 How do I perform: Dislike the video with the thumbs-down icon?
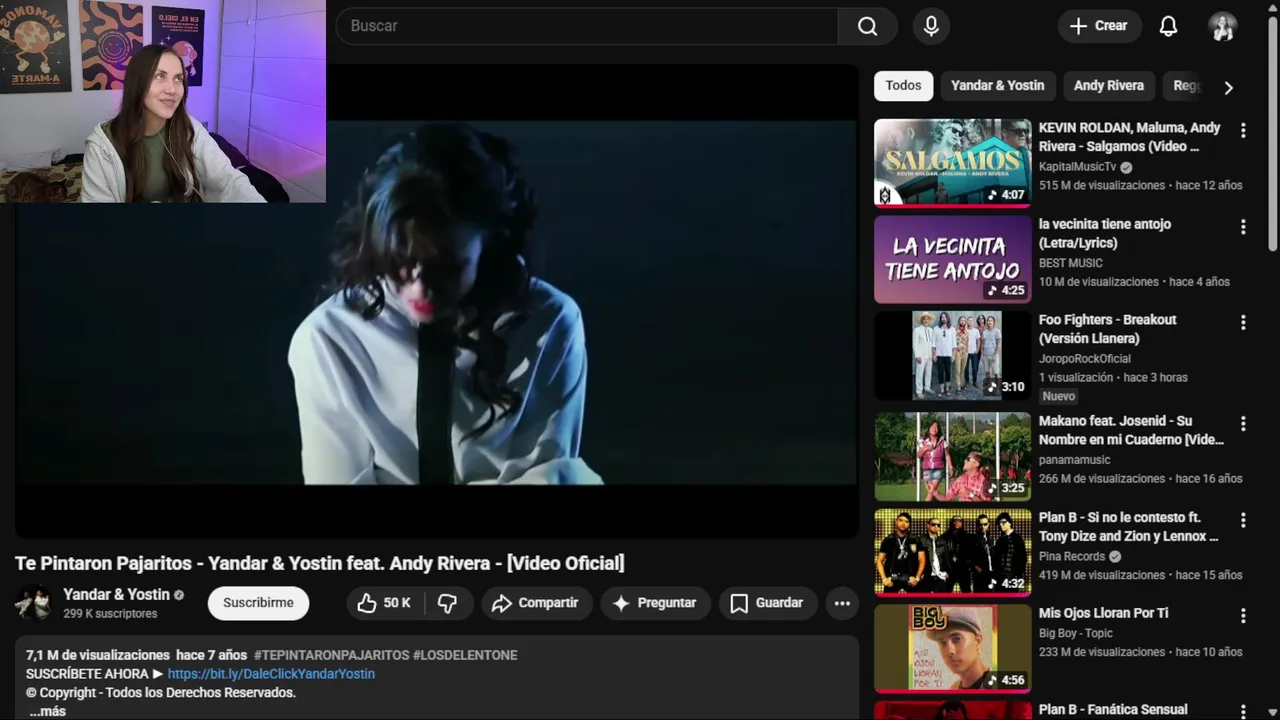point(447,603)
